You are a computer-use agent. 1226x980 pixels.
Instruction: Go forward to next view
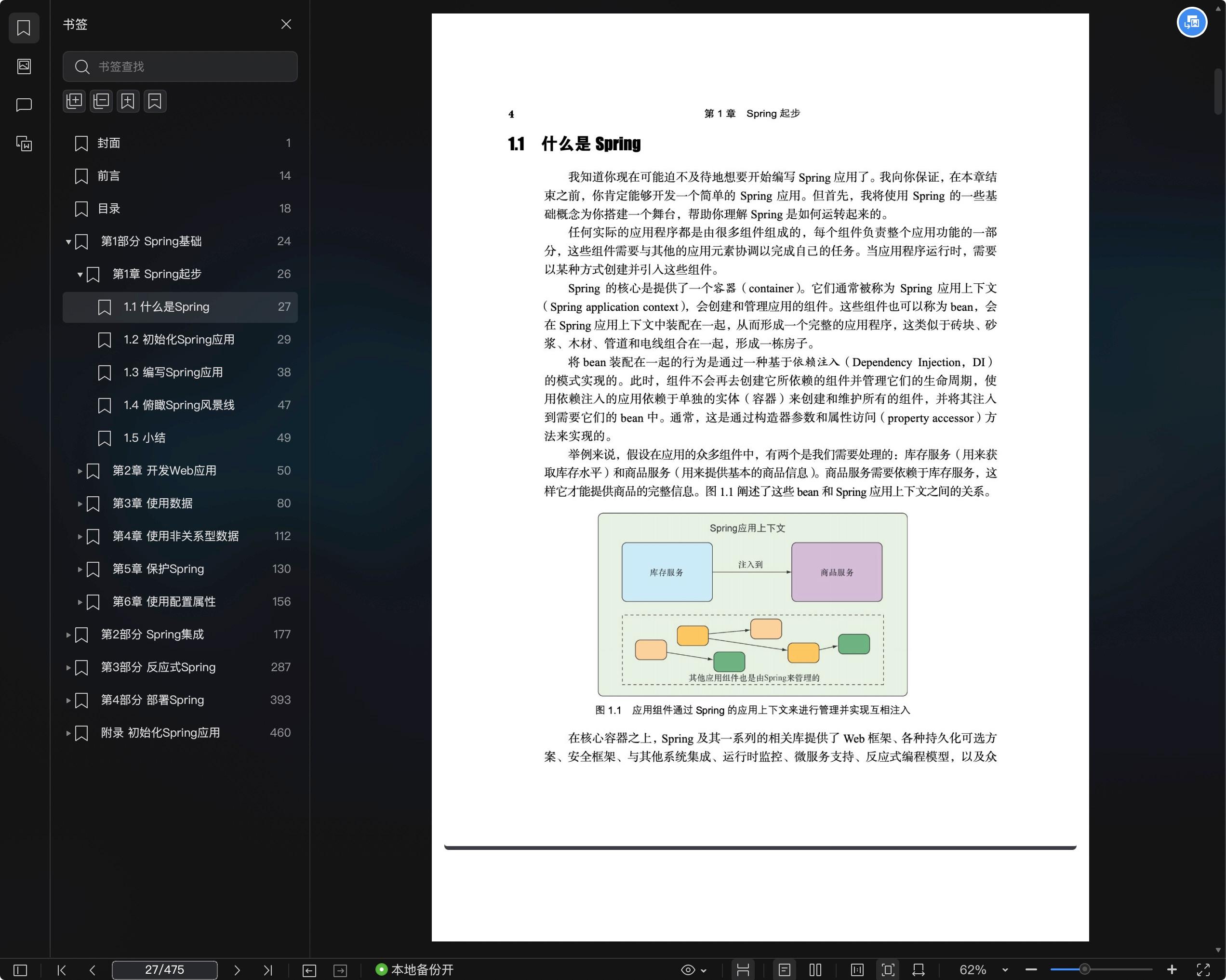click(x=340, y=970)
